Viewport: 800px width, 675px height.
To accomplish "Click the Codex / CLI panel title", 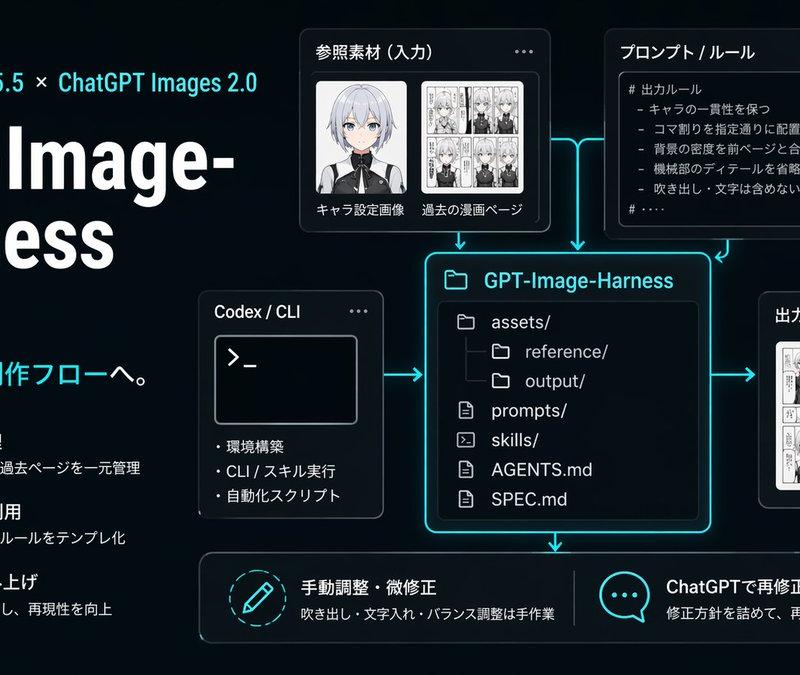I will [x=257, y=312].
